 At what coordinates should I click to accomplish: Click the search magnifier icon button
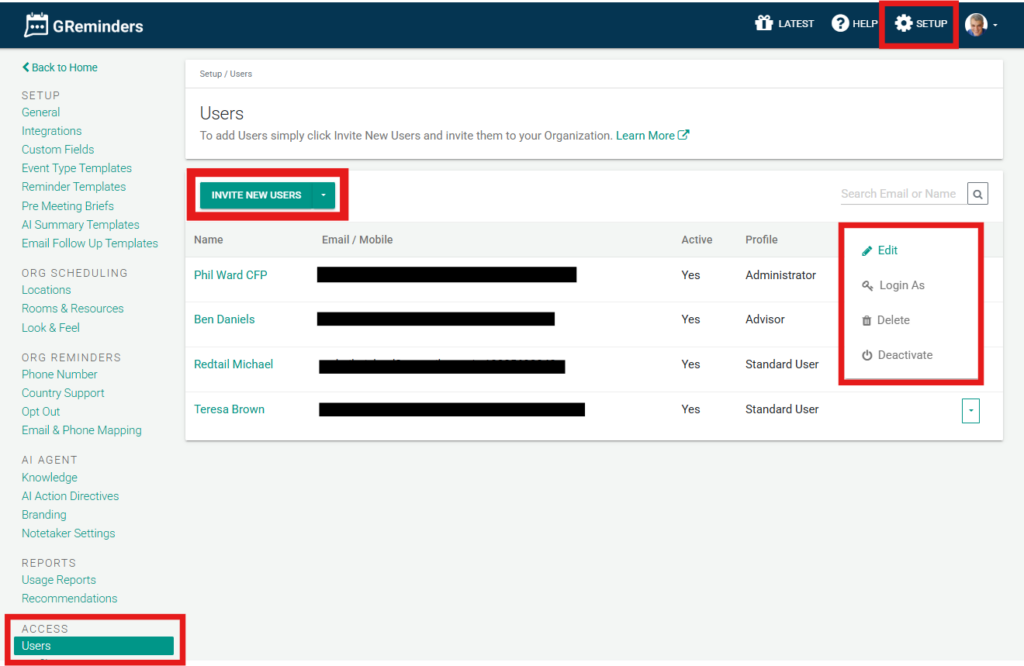[978, 194]
